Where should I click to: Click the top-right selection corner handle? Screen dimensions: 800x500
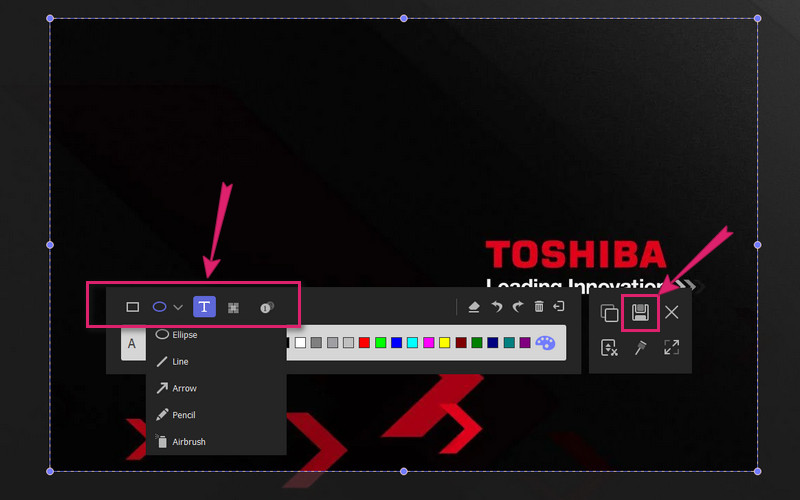pos(758,18)
